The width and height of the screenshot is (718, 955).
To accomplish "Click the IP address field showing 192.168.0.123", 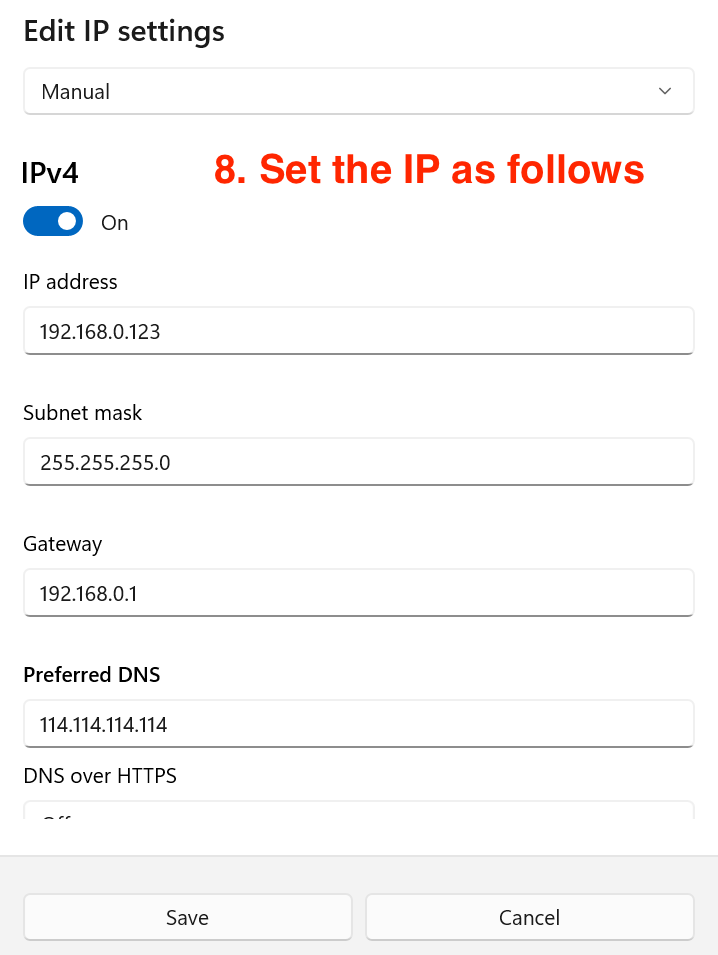I will pos(358,330).
